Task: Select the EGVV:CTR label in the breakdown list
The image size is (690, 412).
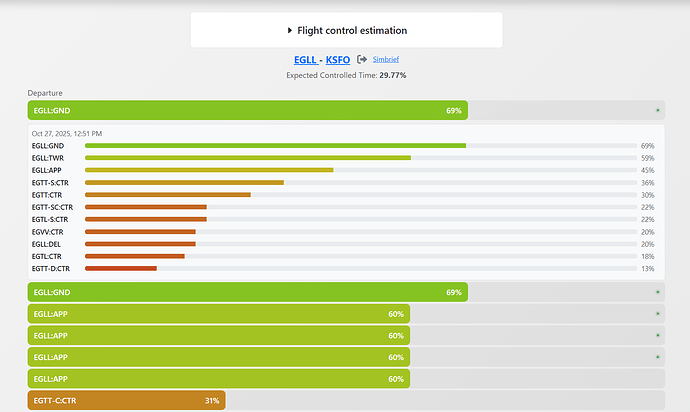Action: coord(48,231)
